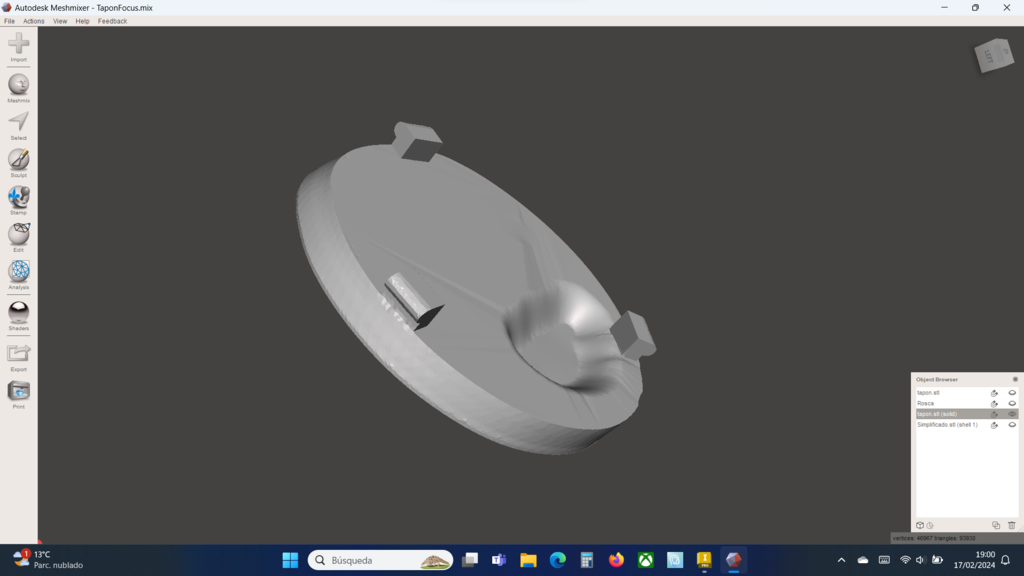Image resolution: width=1024 pixels, height=576 pixels.
Task: Hide the Rosca object
Action: (1012, 404)
